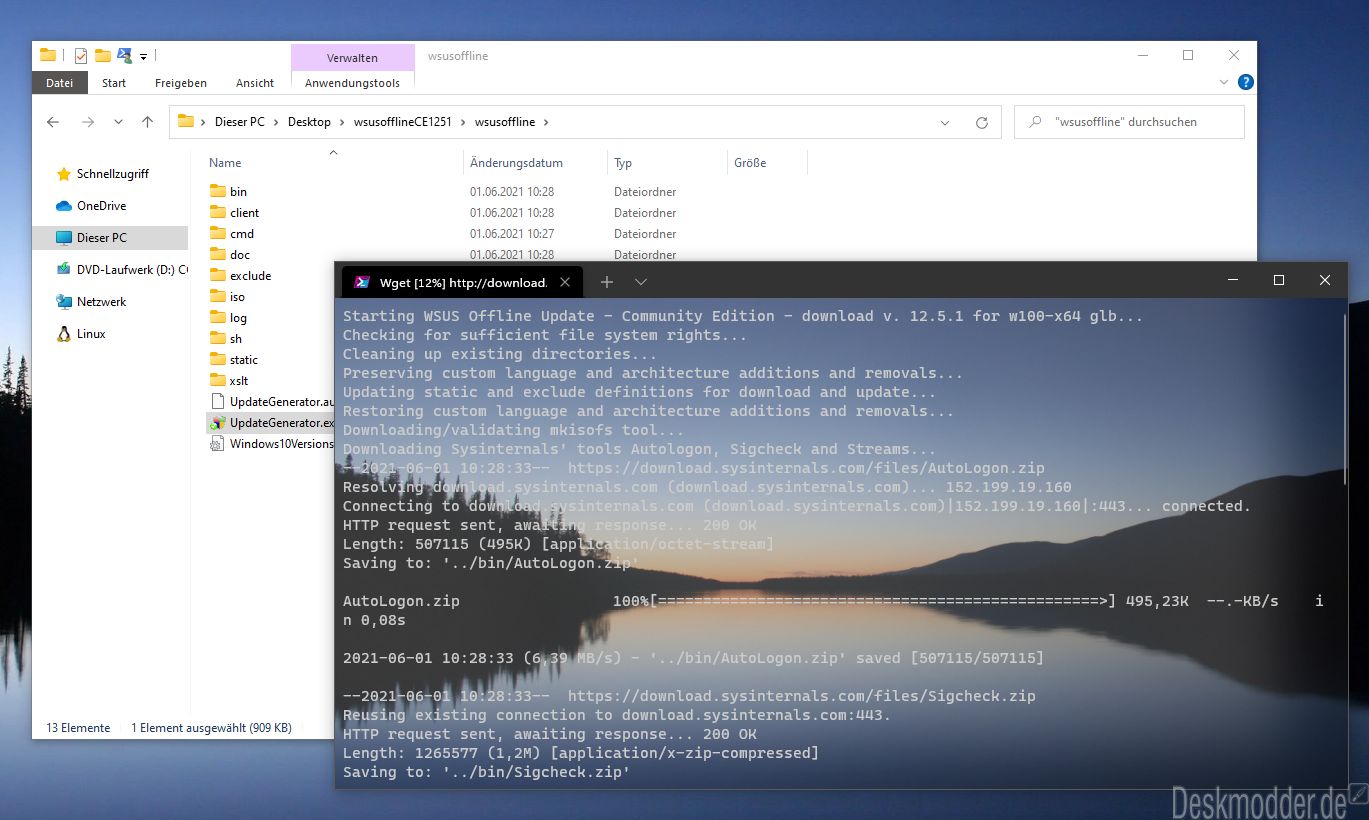Select the exclude folder
Screen dimensions: 1369x820
250,276
